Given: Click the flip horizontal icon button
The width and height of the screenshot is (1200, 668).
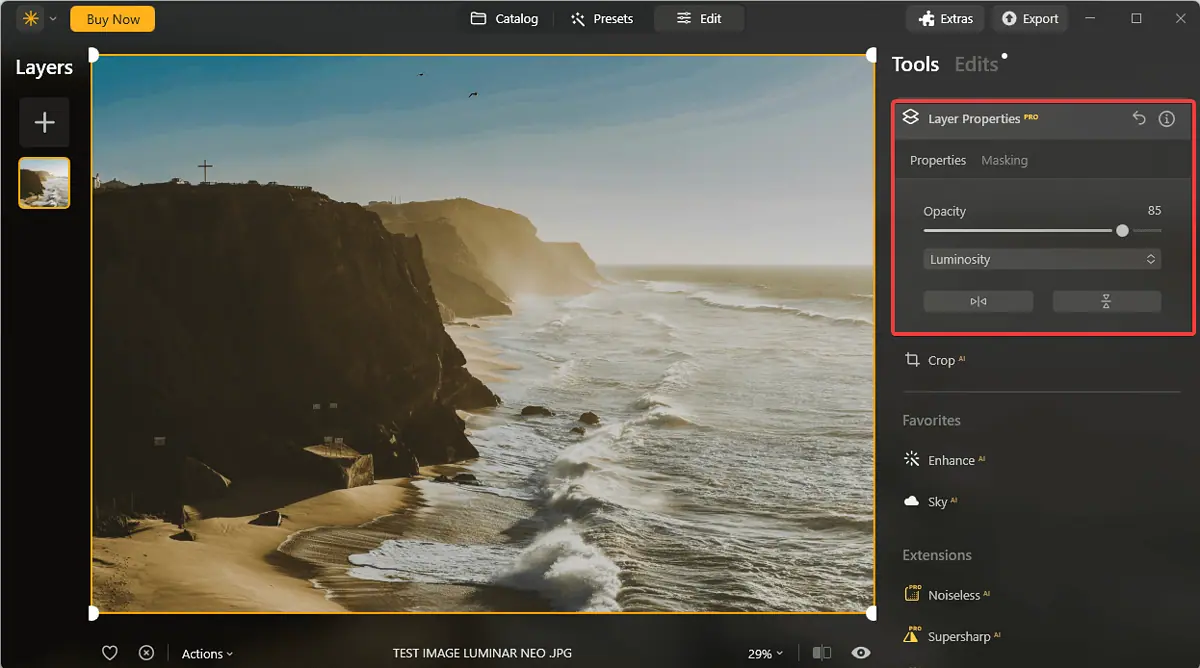Looking at the screenshot, I should click(x=978, y=301).
